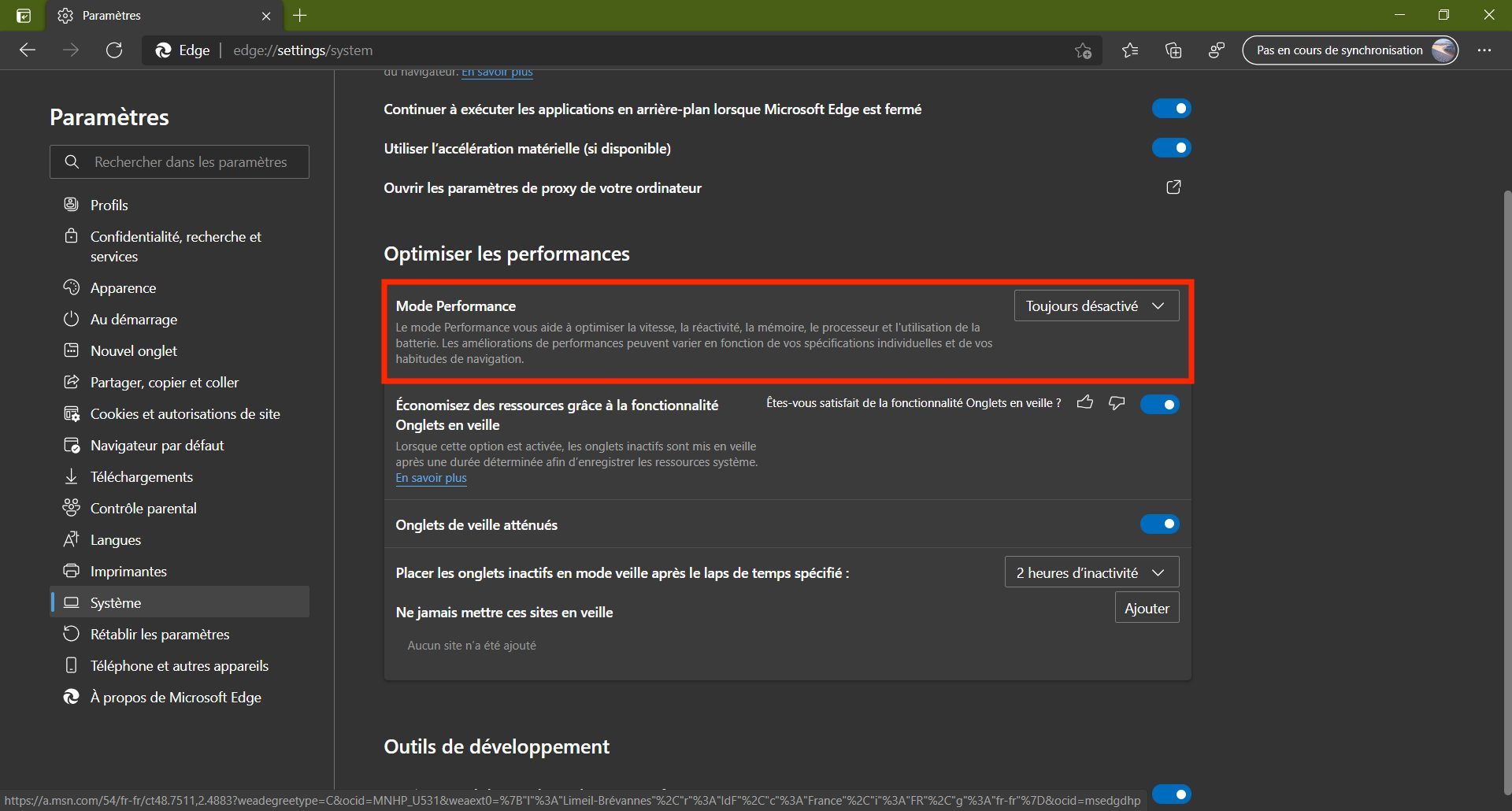Click Ajouter to add a never-sleep site

point(1147,608)
